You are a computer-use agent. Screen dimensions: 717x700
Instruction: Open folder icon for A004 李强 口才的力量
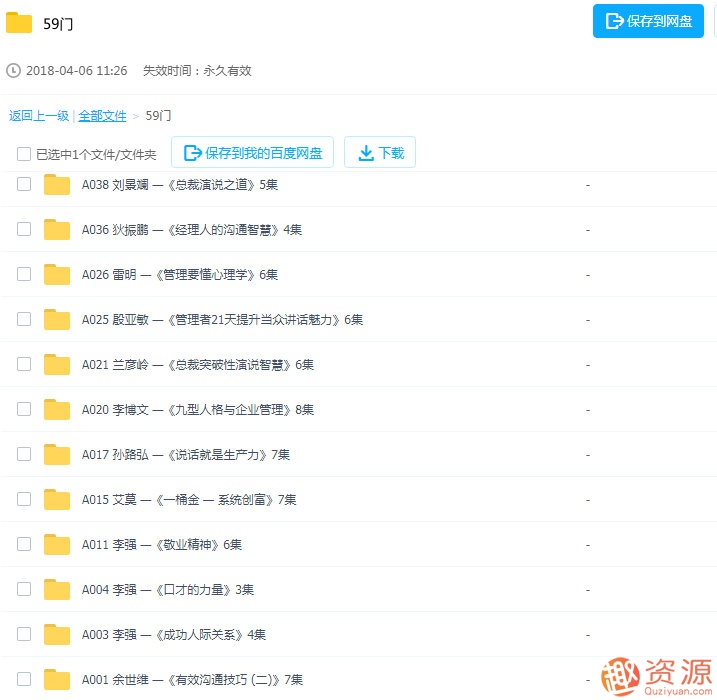click(57, 589)
